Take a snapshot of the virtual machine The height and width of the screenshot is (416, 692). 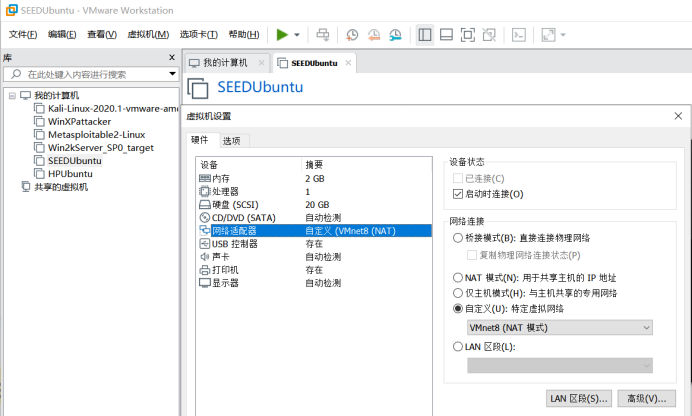352,34
